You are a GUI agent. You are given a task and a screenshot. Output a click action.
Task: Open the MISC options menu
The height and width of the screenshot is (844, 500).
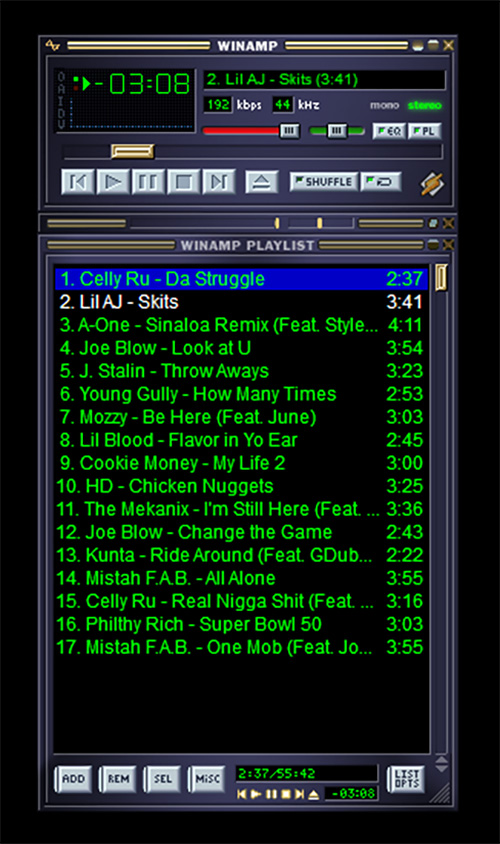tap(207, 779)
